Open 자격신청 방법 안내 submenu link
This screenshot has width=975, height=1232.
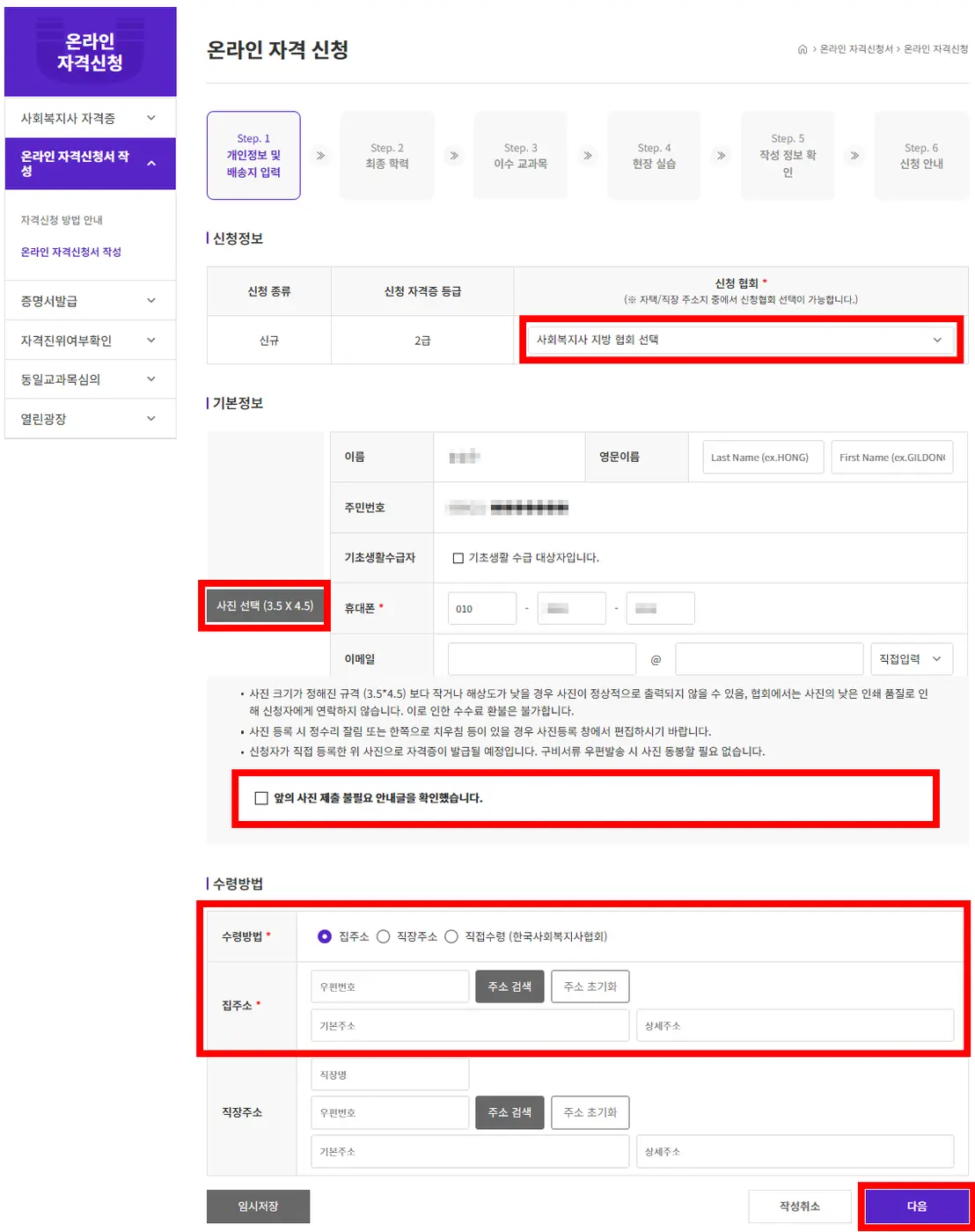62,220
